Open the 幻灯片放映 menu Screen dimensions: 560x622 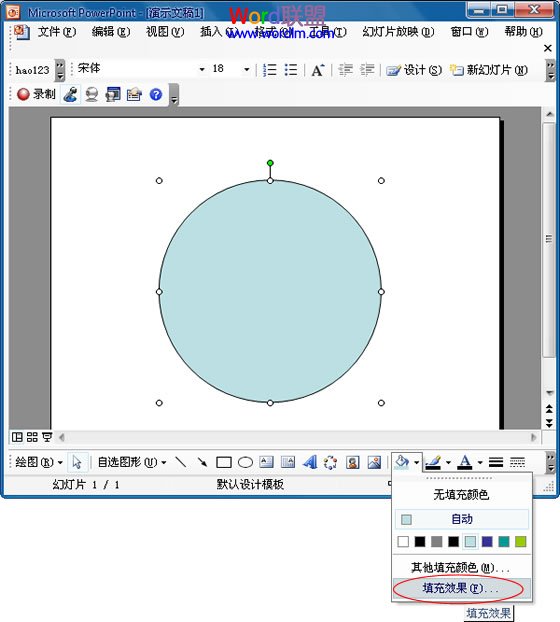[x=398, y=31]
